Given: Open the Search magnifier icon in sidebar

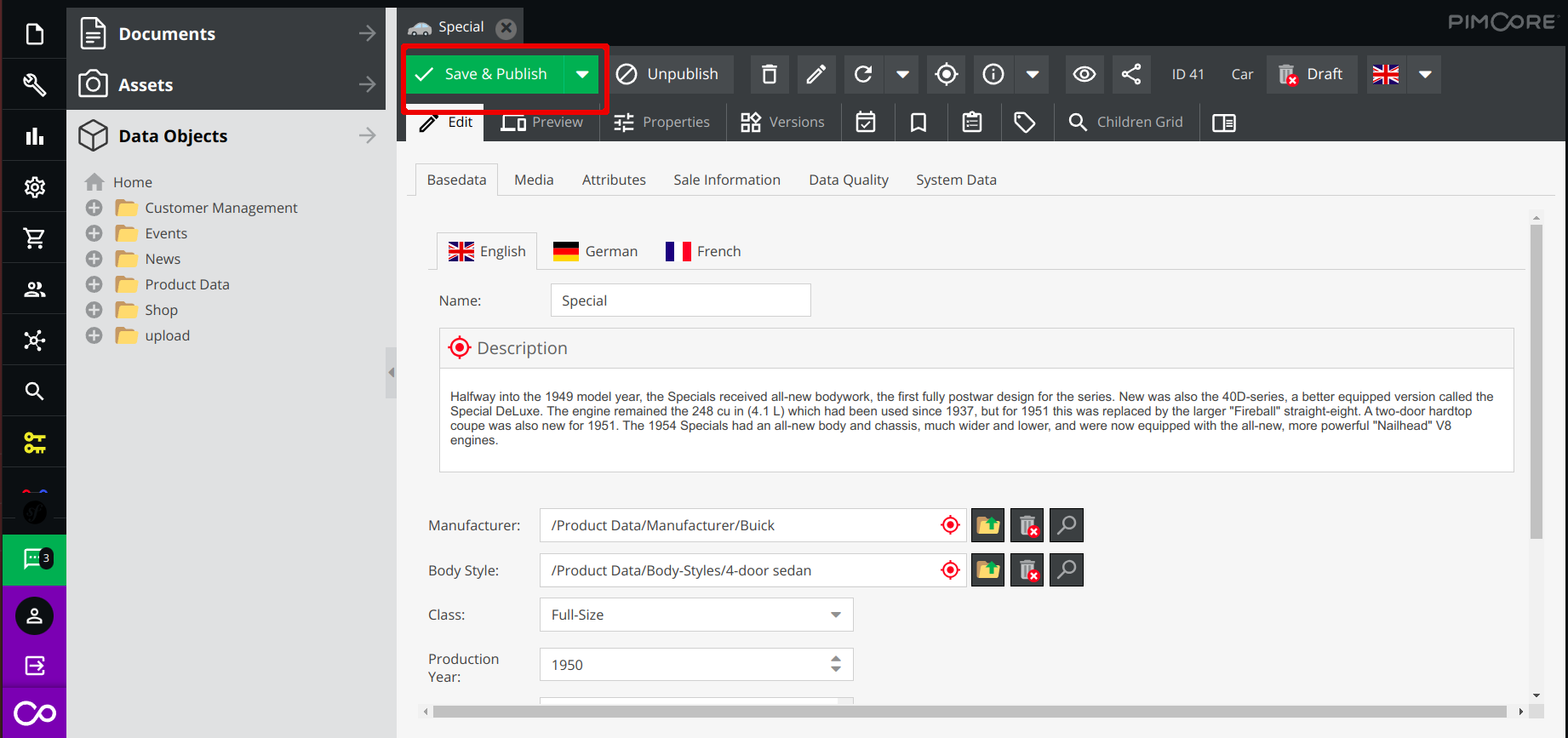Looking at the screenshot, I should click(x=34, y=392).
